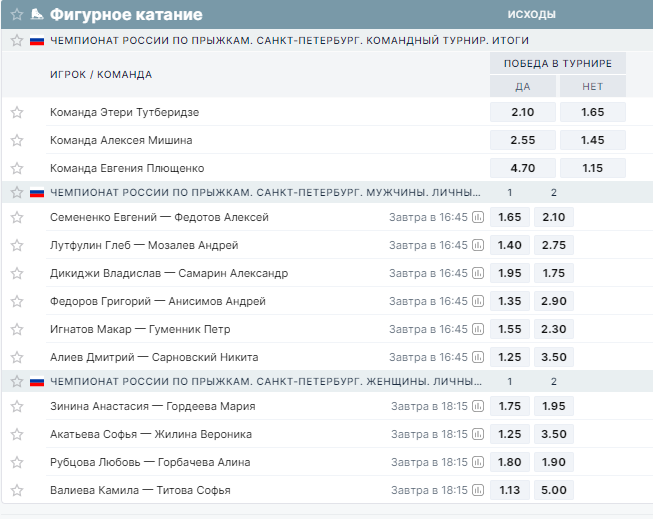Star the Фигурное катание sport header
This screenshot has width=653, height=519.
click(x=16, y=15)
